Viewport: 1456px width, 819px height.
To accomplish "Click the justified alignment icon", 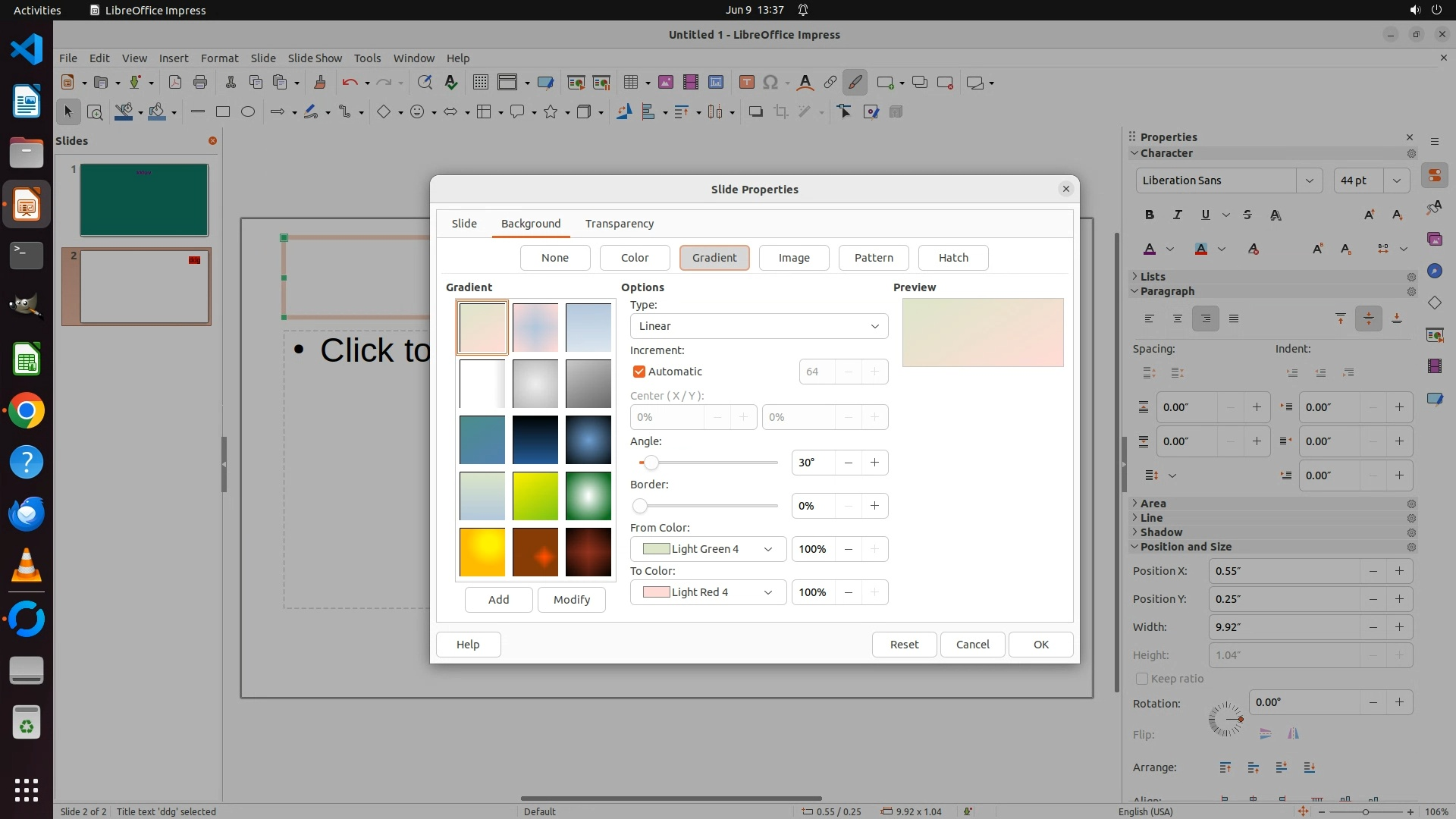I will click(1234, 318).
